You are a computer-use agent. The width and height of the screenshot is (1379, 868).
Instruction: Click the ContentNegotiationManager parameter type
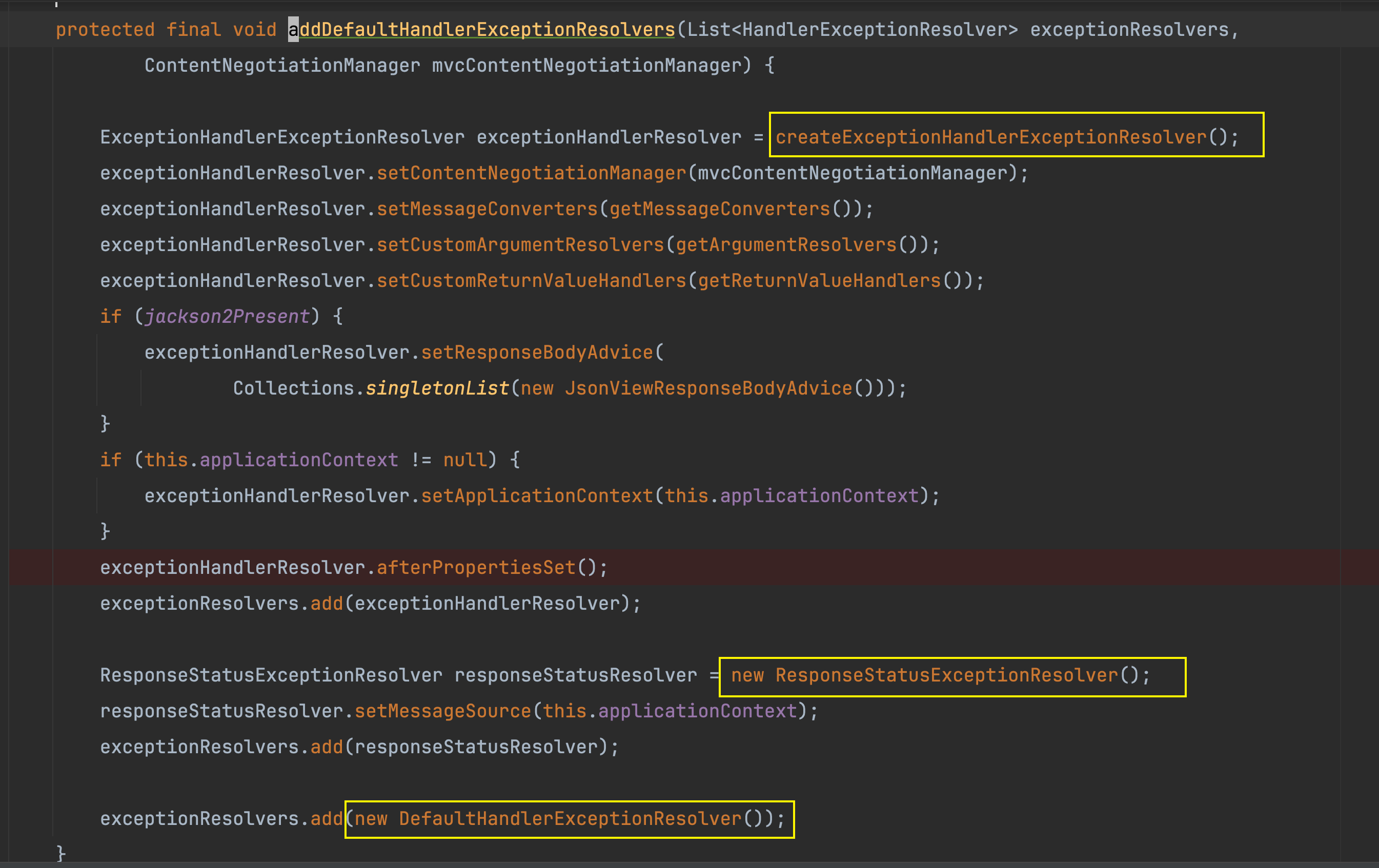click(x=282, y=65)
